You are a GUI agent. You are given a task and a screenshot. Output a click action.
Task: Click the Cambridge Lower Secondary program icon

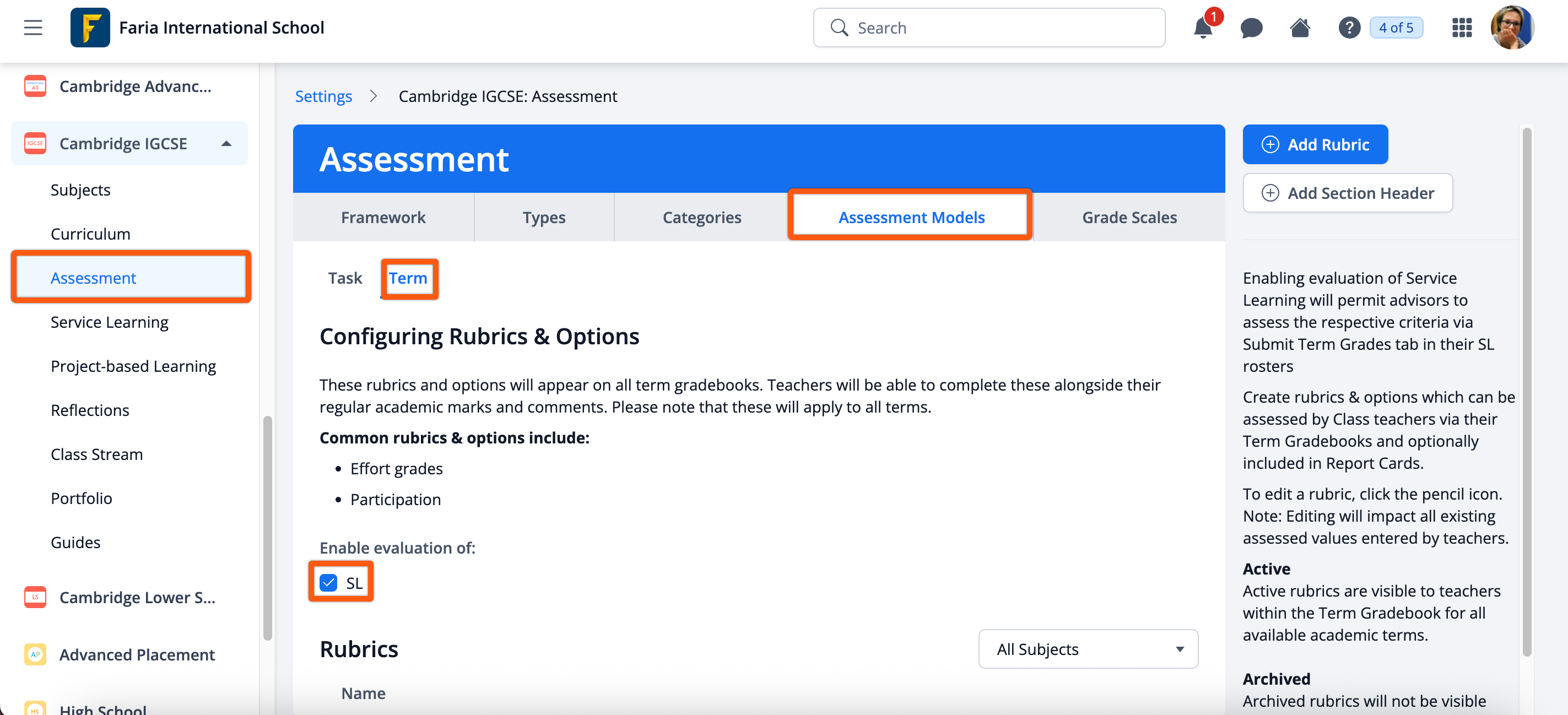point(35,597)
